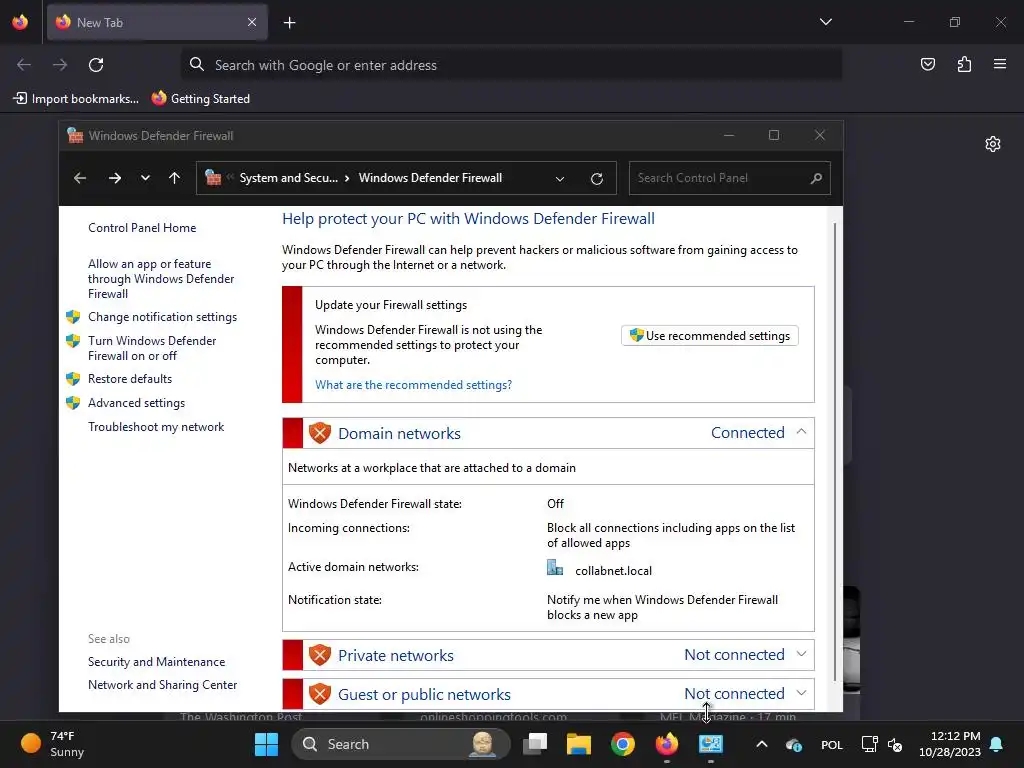
Task: Open the new tab personalize gear icon
Action: click(993, 144)
